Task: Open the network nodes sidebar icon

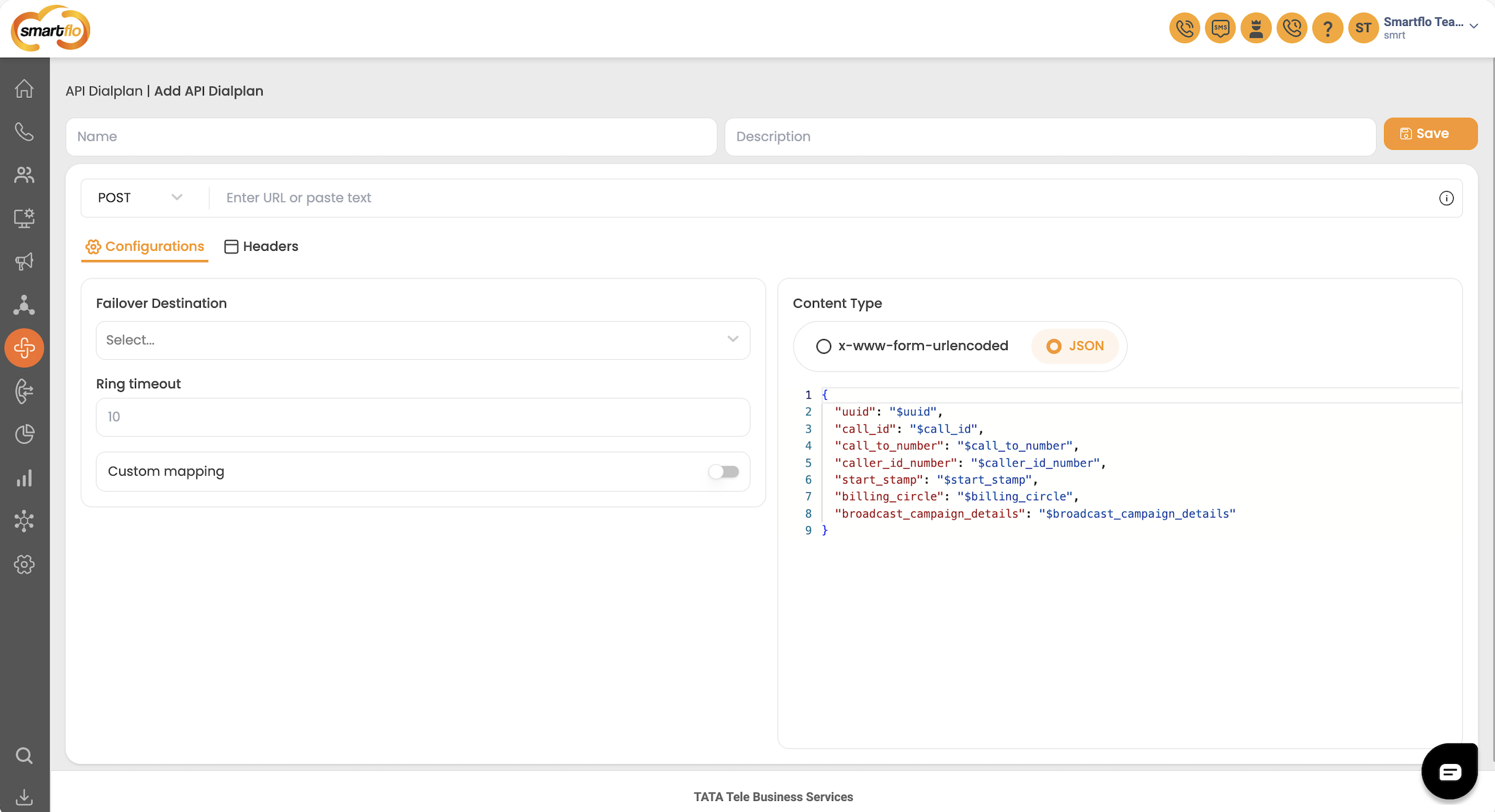Action: (24, 304)
